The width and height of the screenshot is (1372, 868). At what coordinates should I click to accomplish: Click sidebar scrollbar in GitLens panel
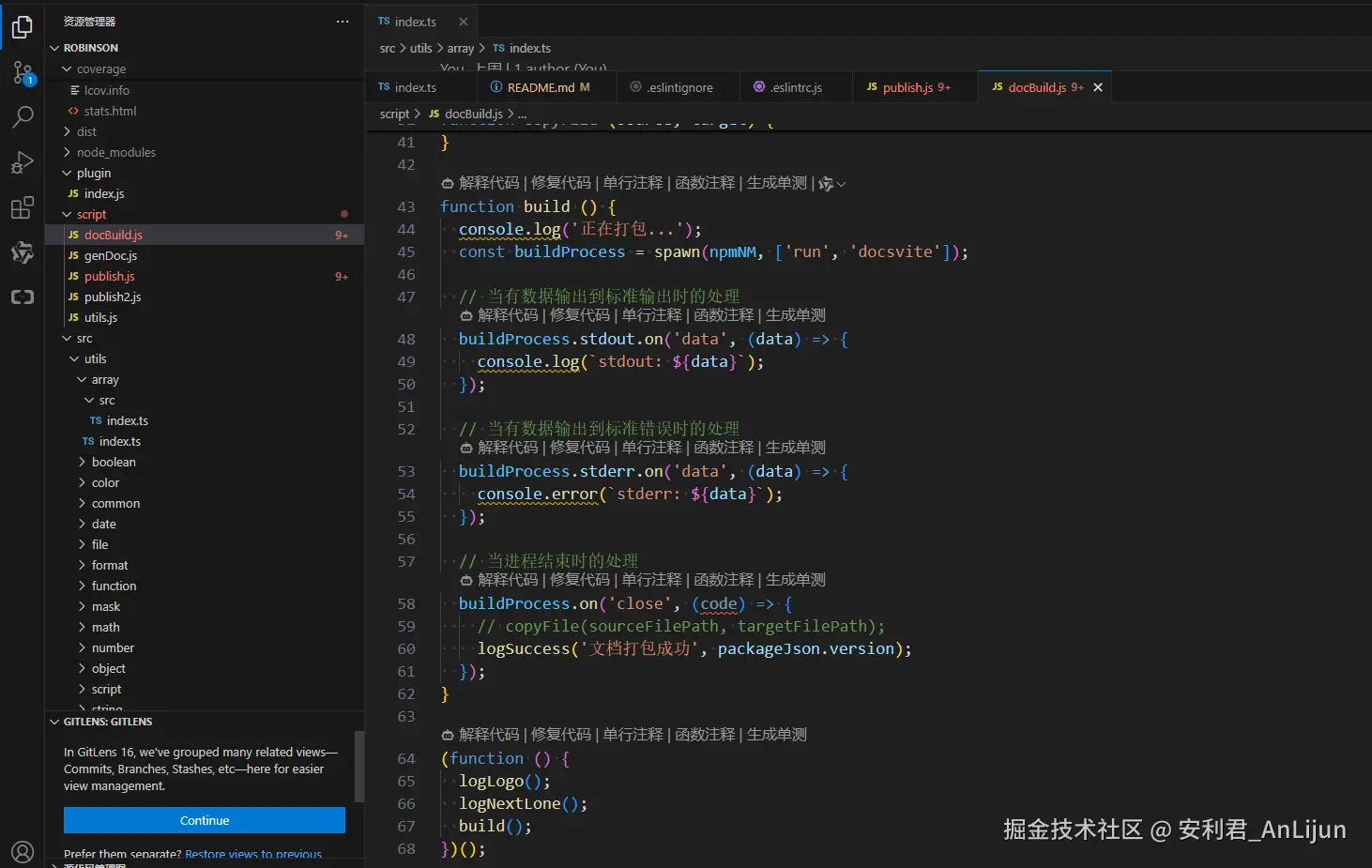358,767
